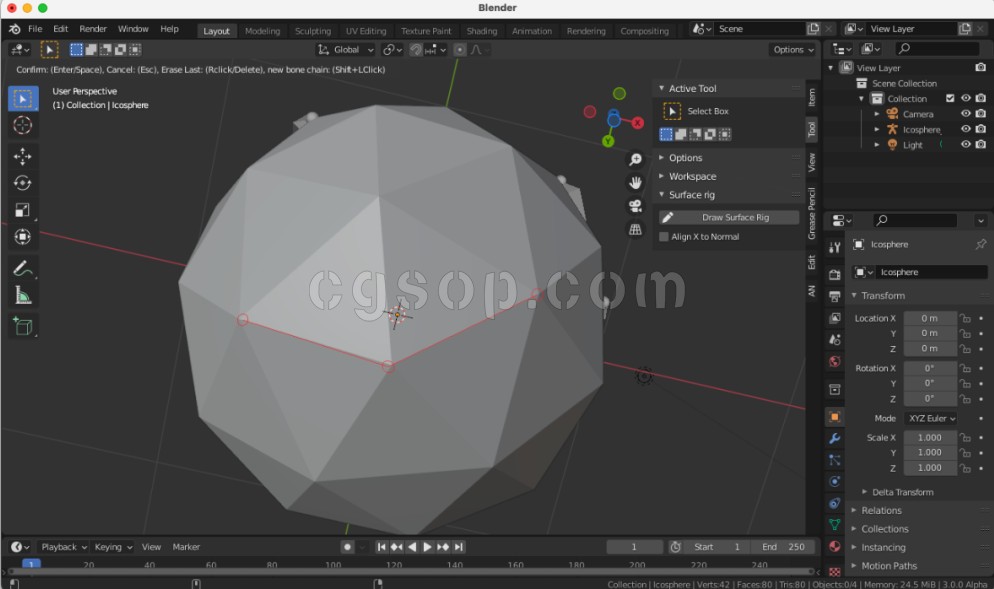Play animation forward in timeline
Viewport: 994px width, 589px height.
click(x=427, y=547)
